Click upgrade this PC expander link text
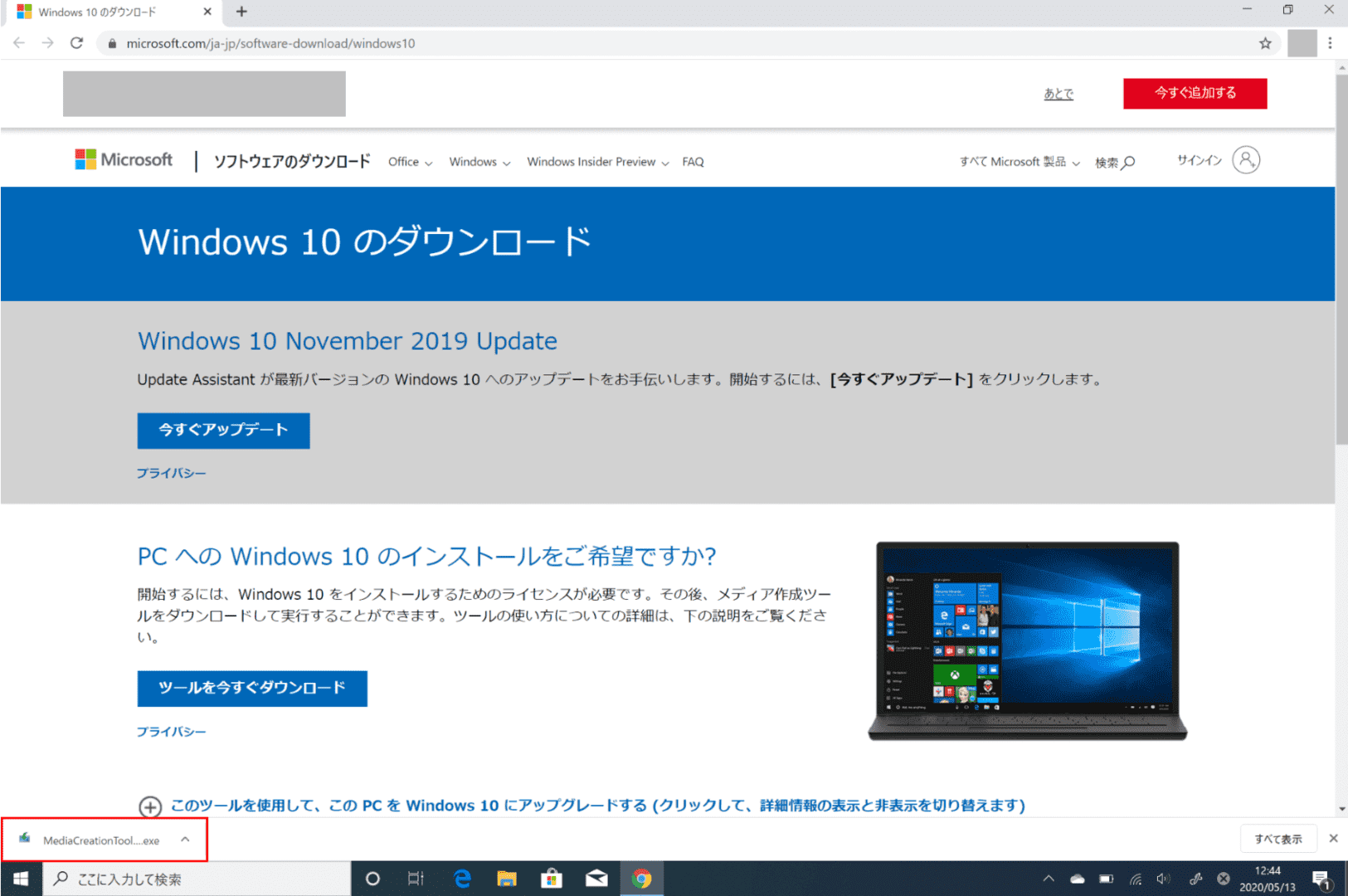This screenshot has width=1348, height=896. point(597,806)
